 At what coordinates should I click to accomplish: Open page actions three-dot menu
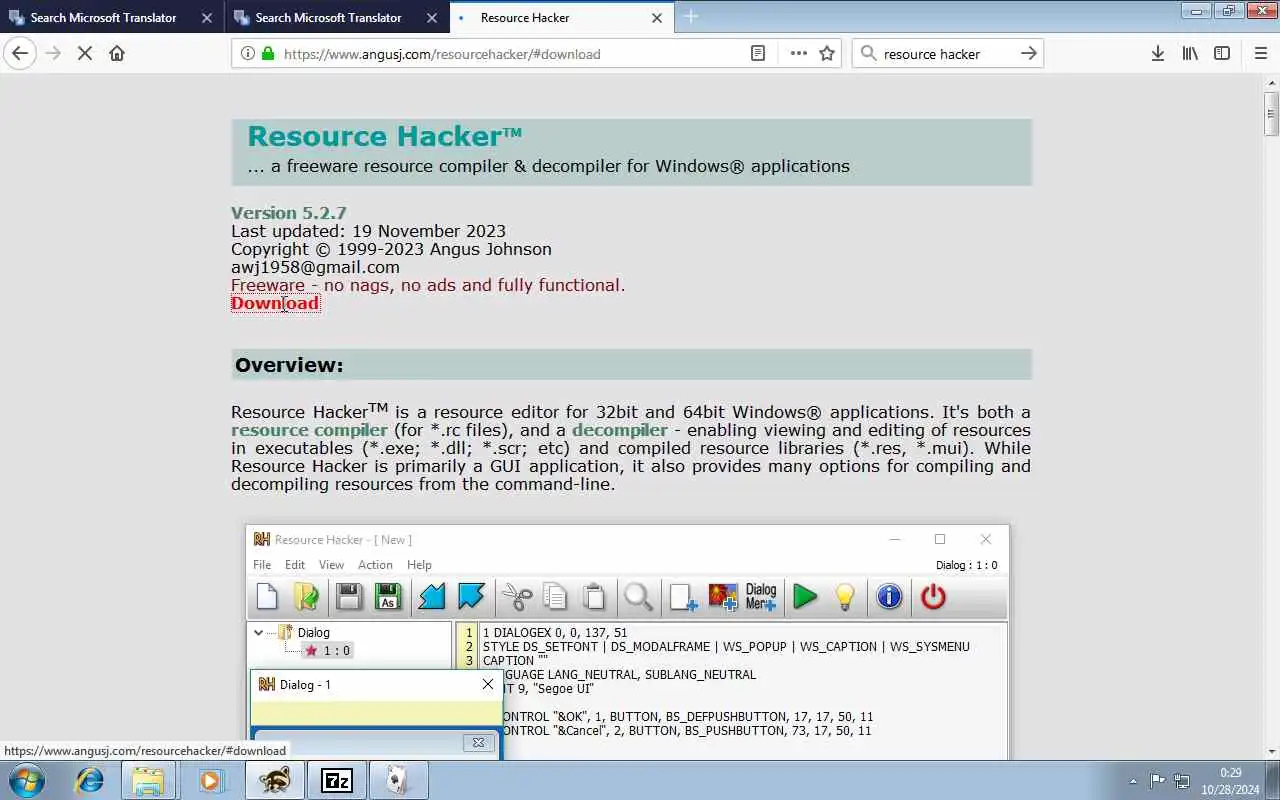click(798, 54)
